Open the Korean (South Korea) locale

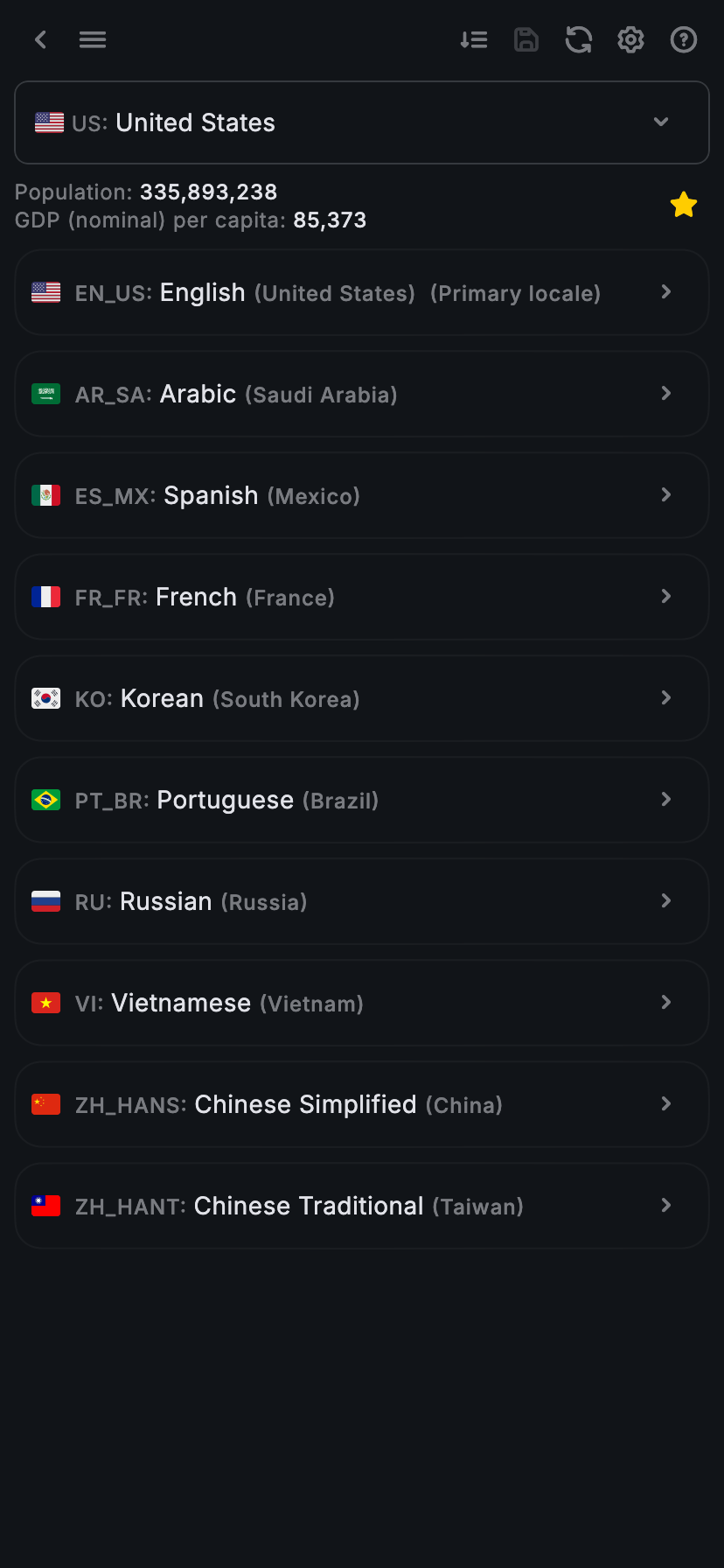pos(362,698)
